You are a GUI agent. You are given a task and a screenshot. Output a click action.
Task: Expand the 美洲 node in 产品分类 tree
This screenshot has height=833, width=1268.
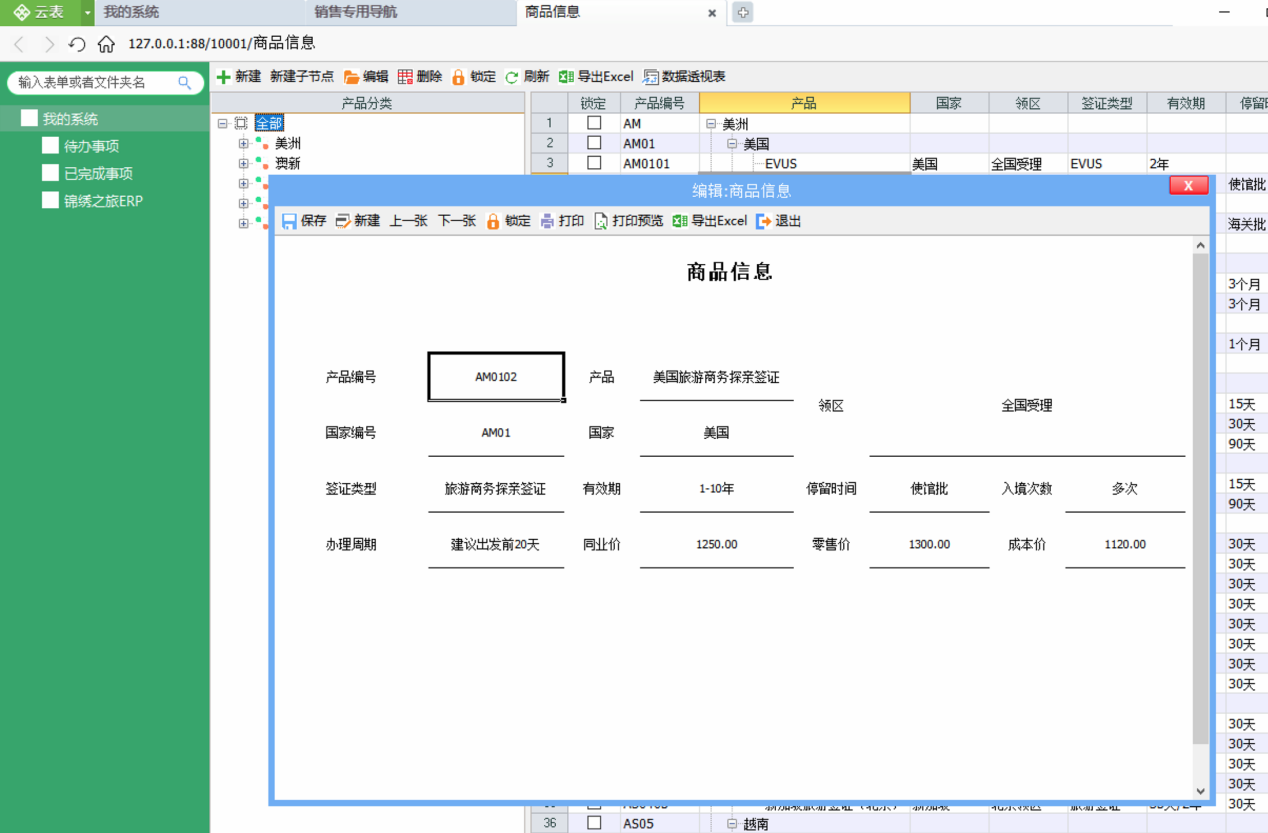click(243, 143)
